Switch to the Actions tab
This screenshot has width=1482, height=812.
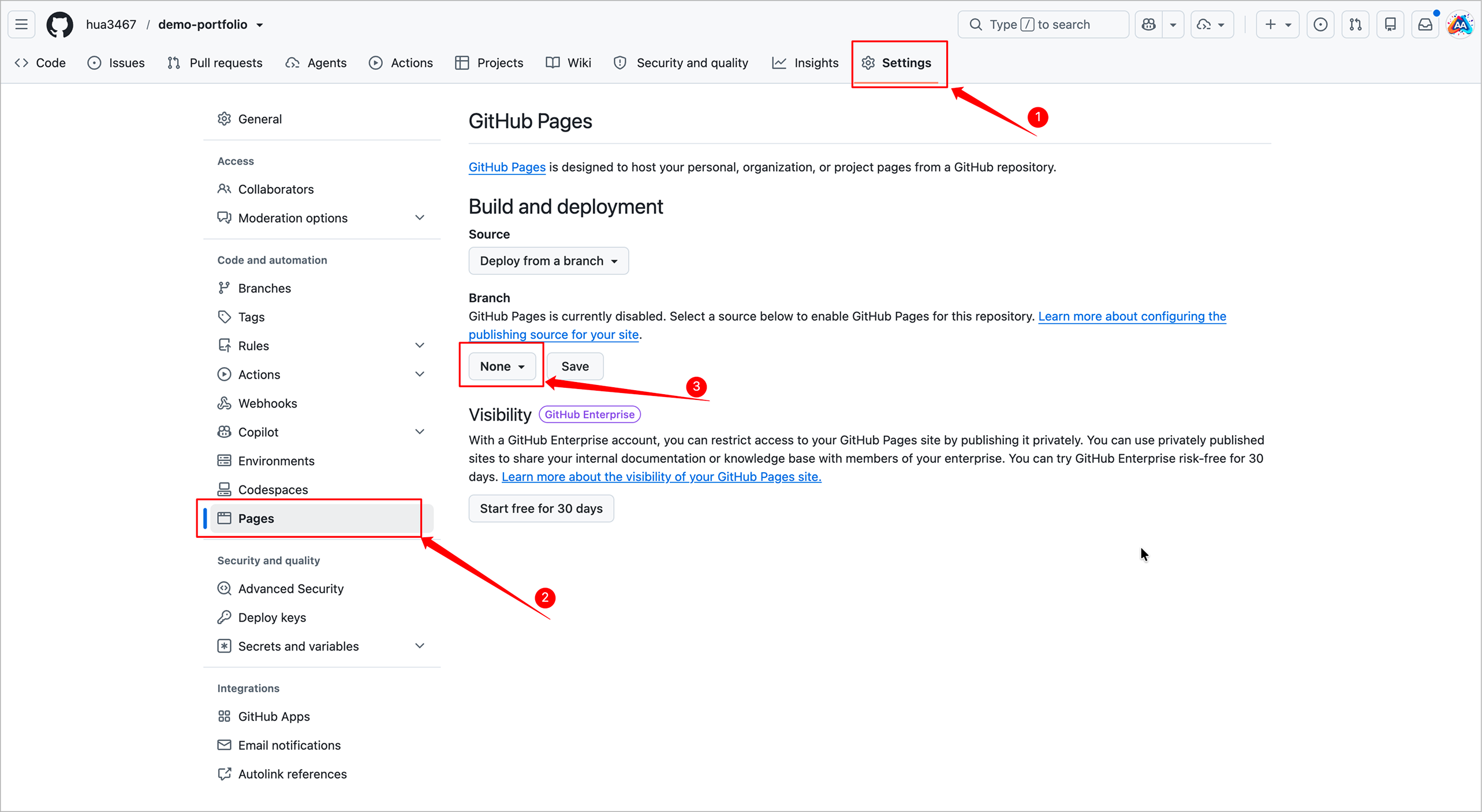tap(401, 62)
